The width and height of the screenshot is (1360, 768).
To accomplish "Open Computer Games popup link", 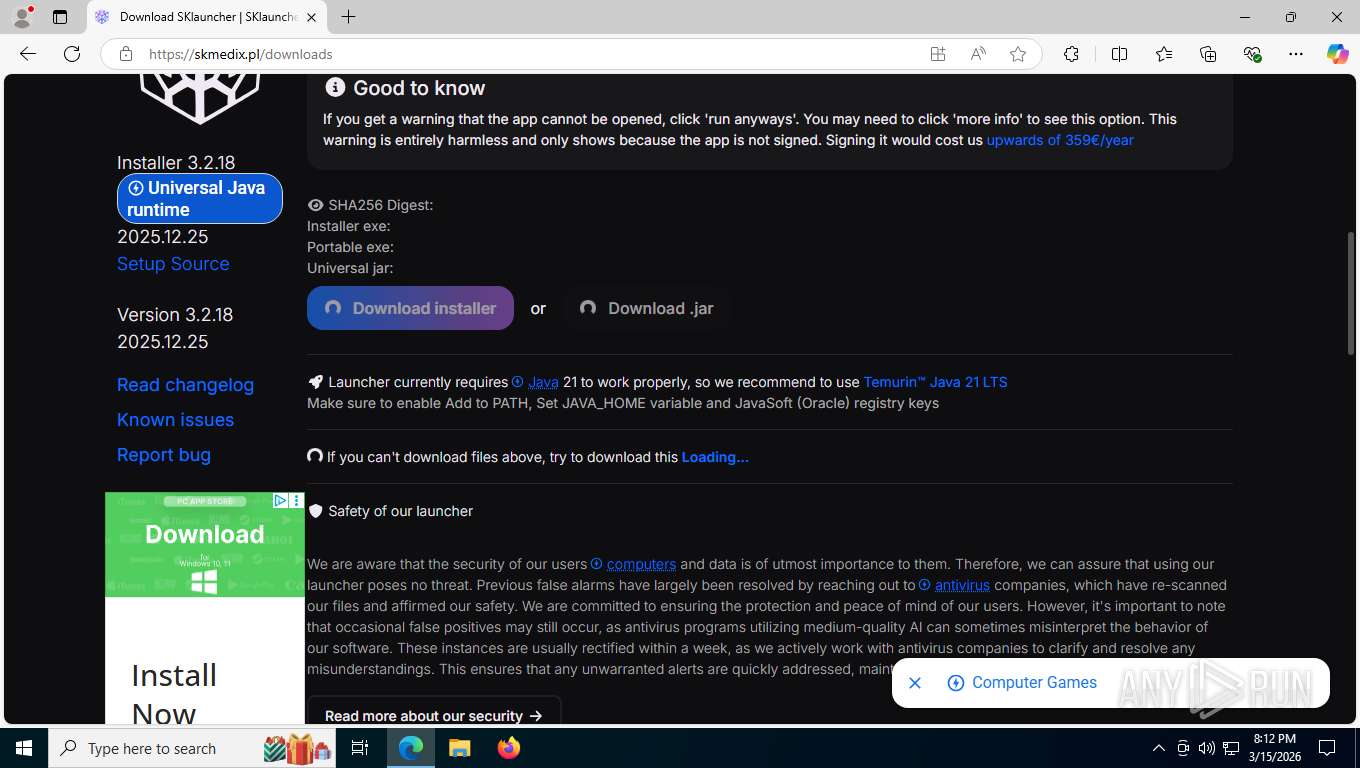I will click(1022, 683).
